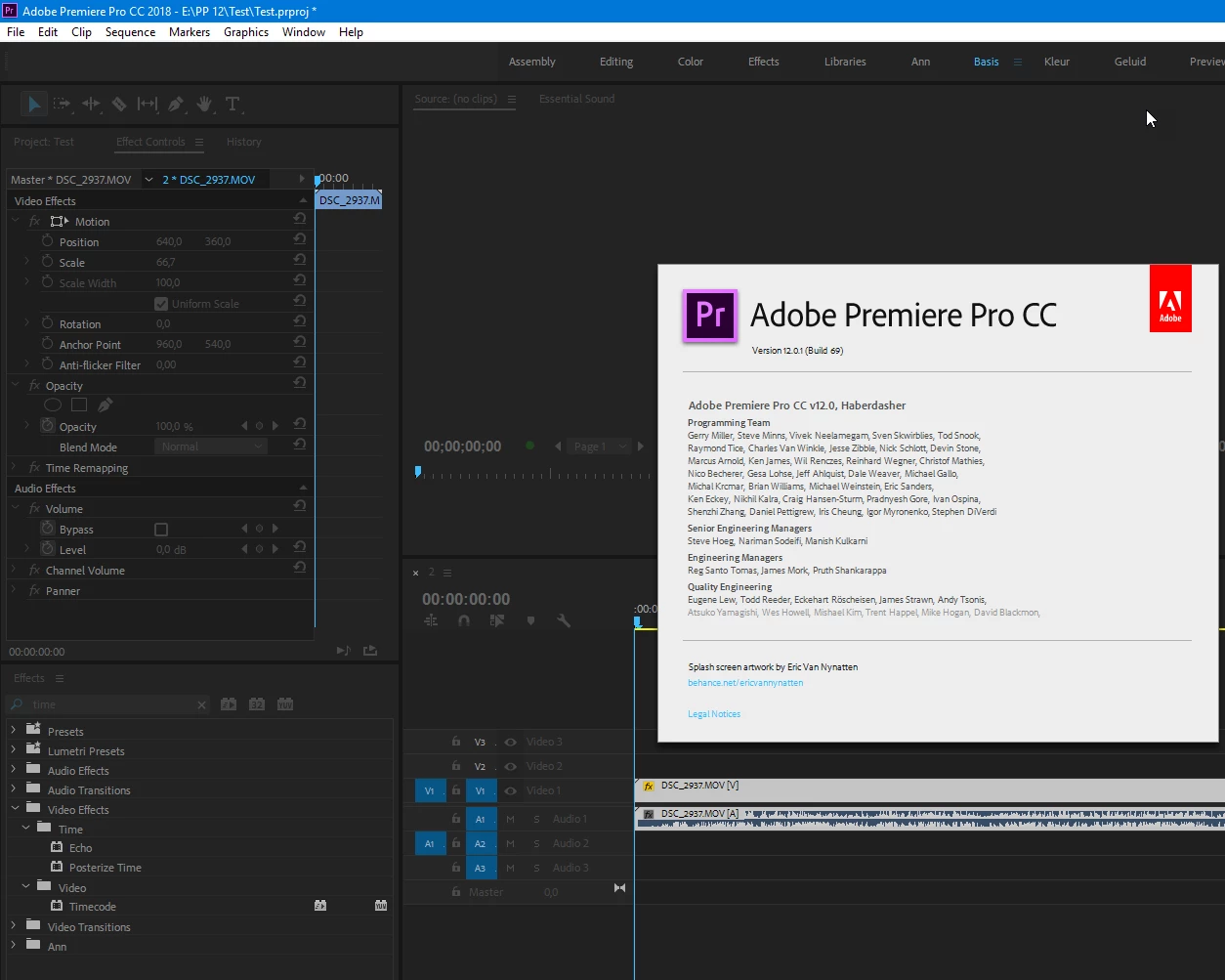
Task: Select the Type tool
Action: pos(232,104)
